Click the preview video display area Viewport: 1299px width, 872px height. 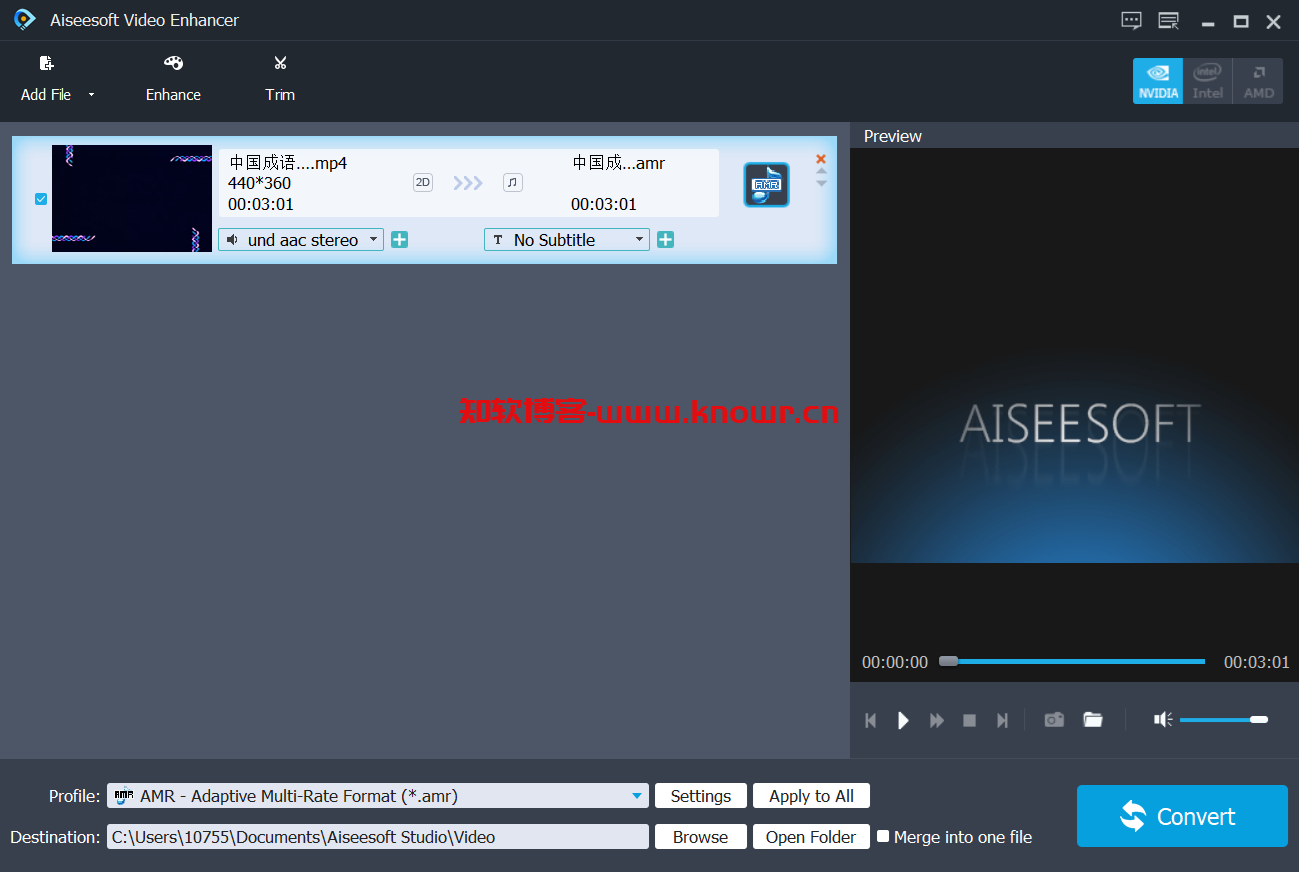1074,355
